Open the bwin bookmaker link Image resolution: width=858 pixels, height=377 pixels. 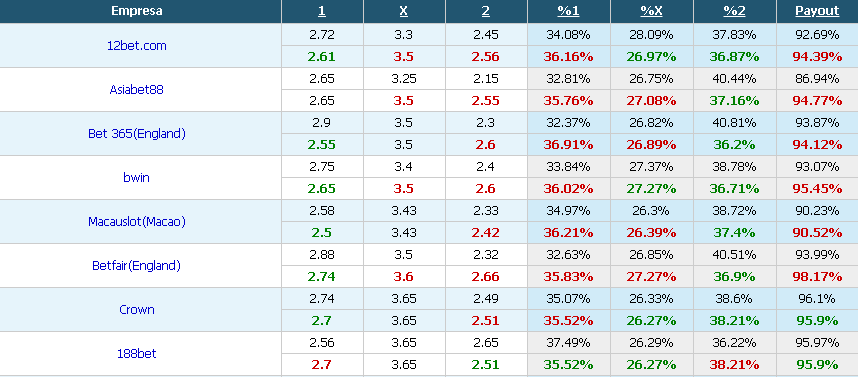pyautogui.click(x=137, y=177)
